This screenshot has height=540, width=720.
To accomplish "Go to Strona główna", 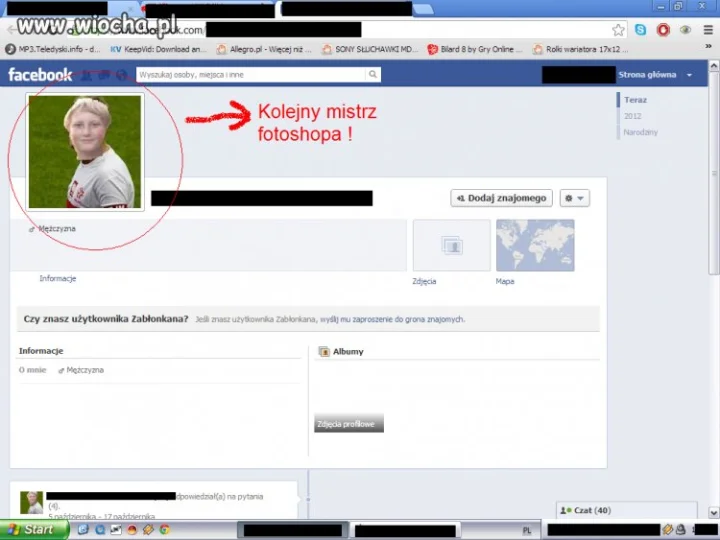I will (647, 74).
